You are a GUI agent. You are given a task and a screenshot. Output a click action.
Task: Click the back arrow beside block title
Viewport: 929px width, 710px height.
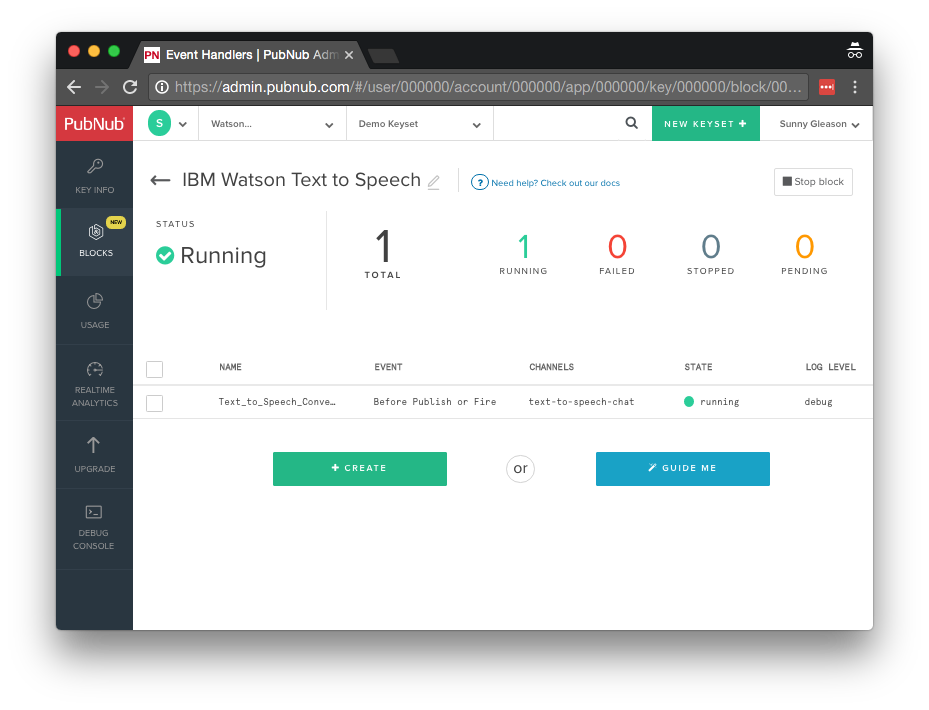[160, 181]
